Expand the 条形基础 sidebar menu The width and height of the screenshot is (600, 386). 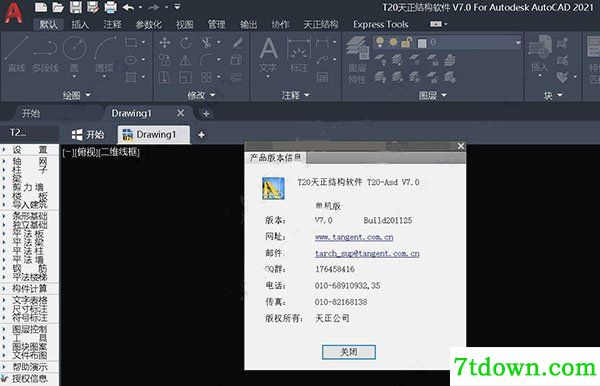tap(29, 216)
